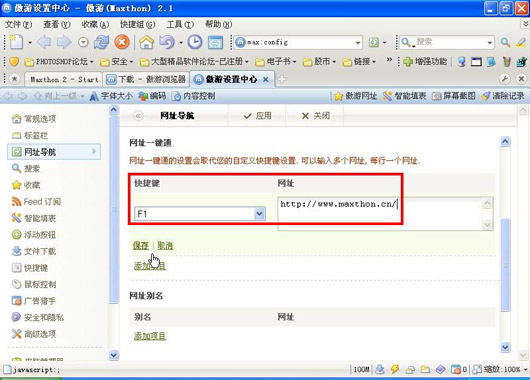Expand the search box dropdown arrow

click(489, 43)
